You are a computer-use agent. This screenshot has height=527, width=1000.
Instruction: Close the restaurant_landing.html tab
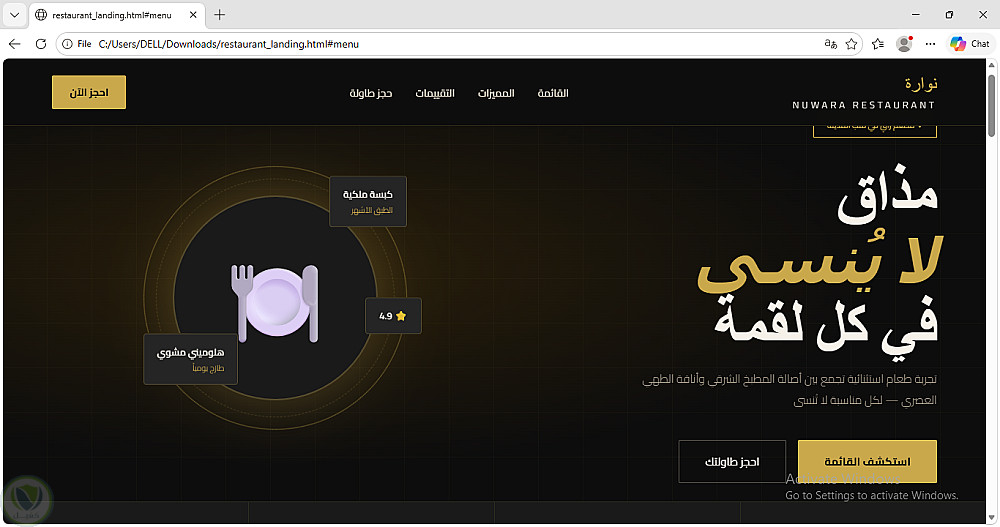click(193, 15)
